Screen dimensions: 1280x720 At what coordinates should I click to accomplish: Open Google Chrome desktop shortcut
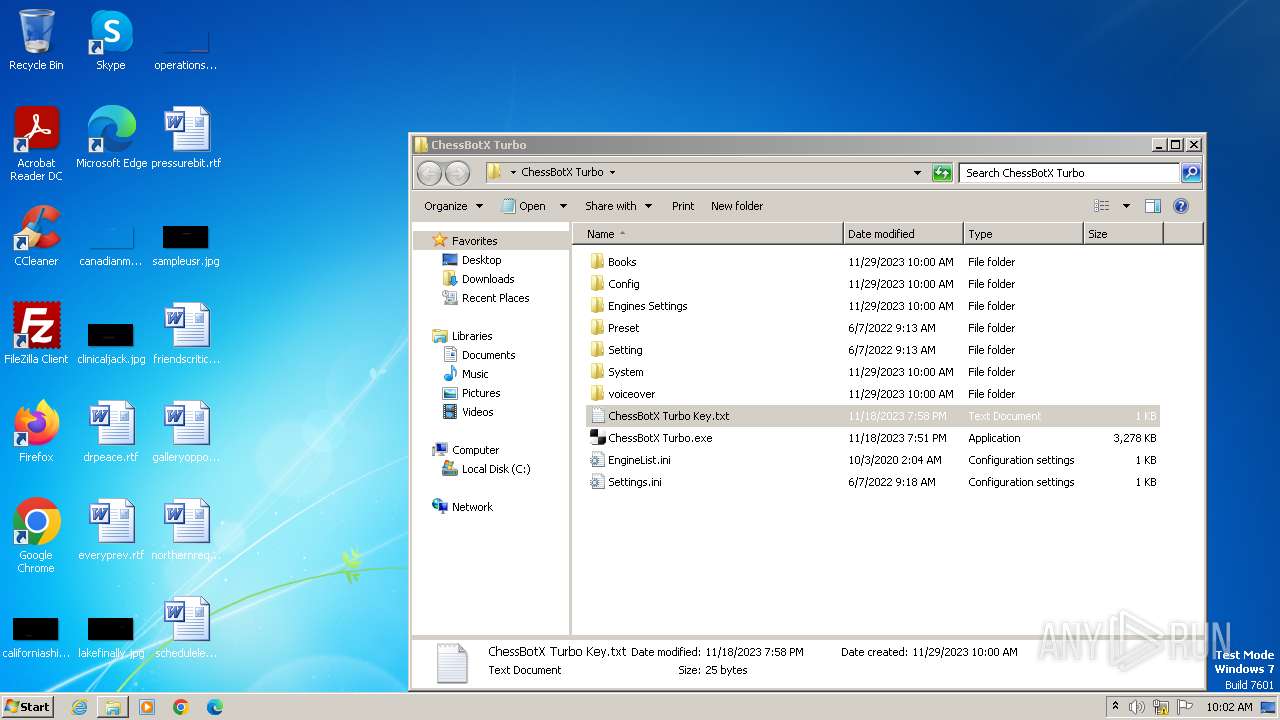click(x=36, y=535)
